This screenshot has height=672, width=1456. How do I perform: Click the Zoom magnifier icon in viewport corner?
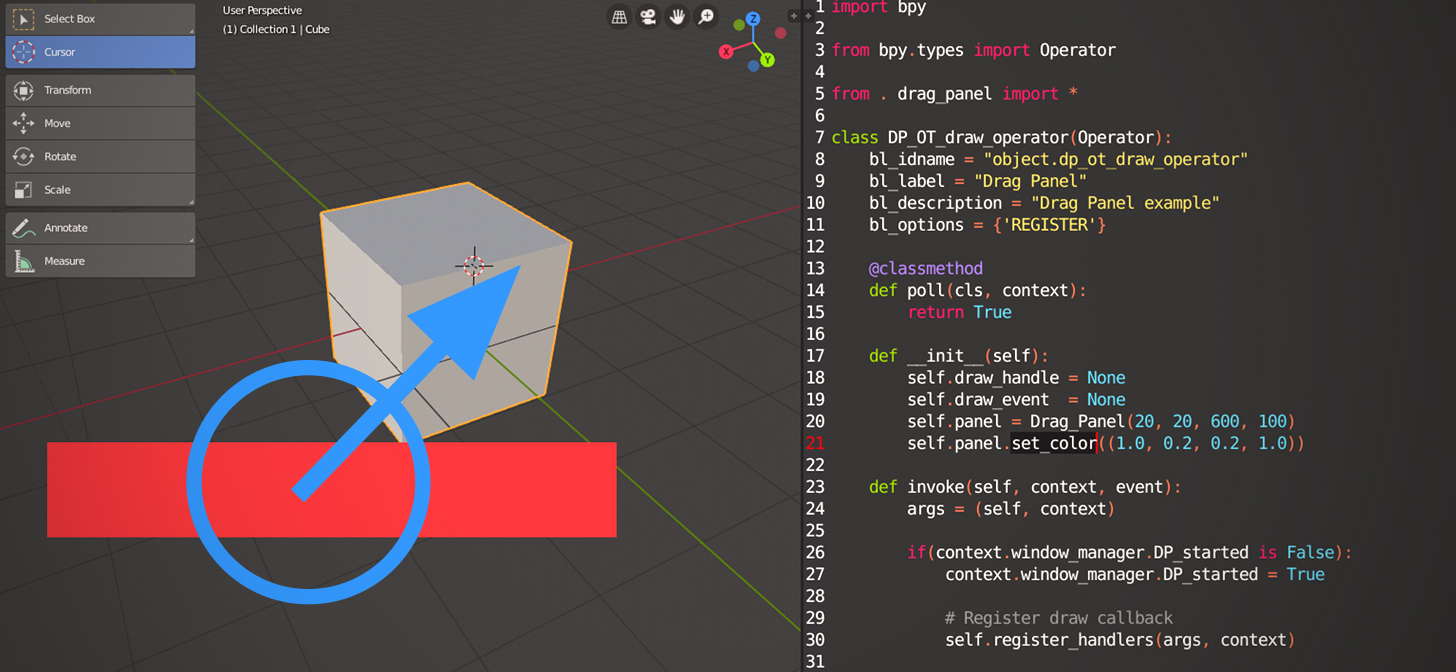705,16
